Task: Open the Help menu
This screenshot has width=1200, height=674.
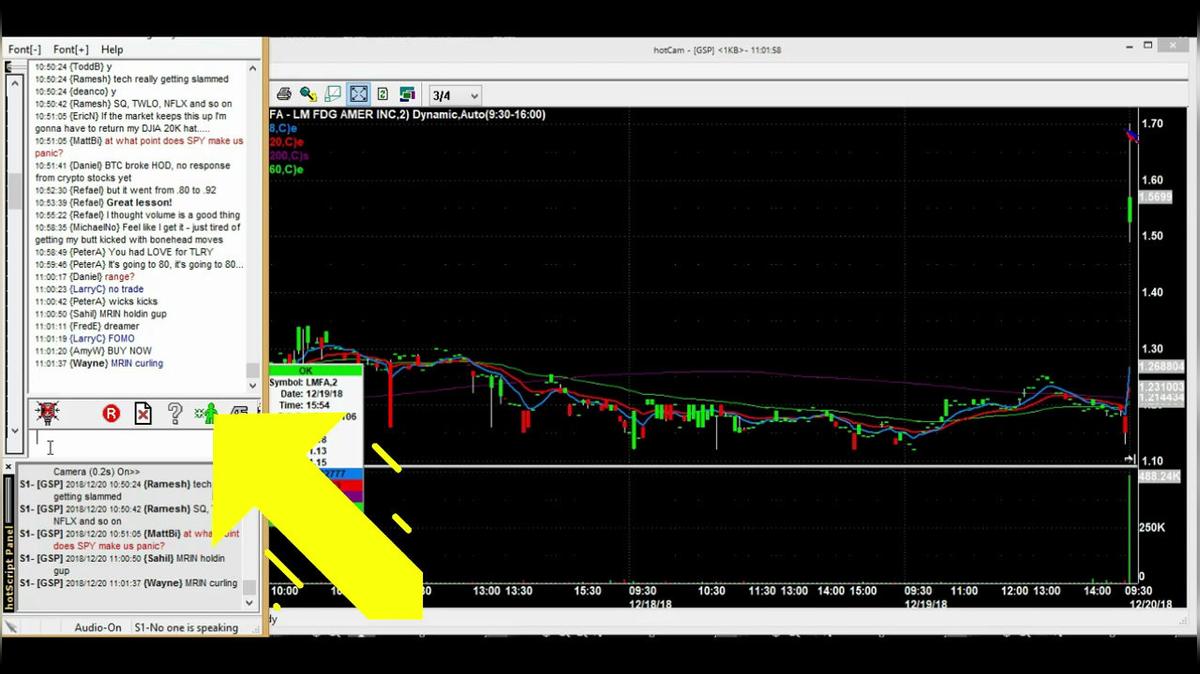Action: [x=112, y=49]
